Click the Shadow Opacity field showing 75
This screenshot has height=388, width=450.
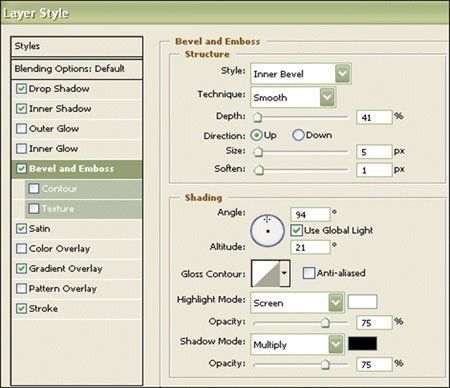click(x=374, y=364)
